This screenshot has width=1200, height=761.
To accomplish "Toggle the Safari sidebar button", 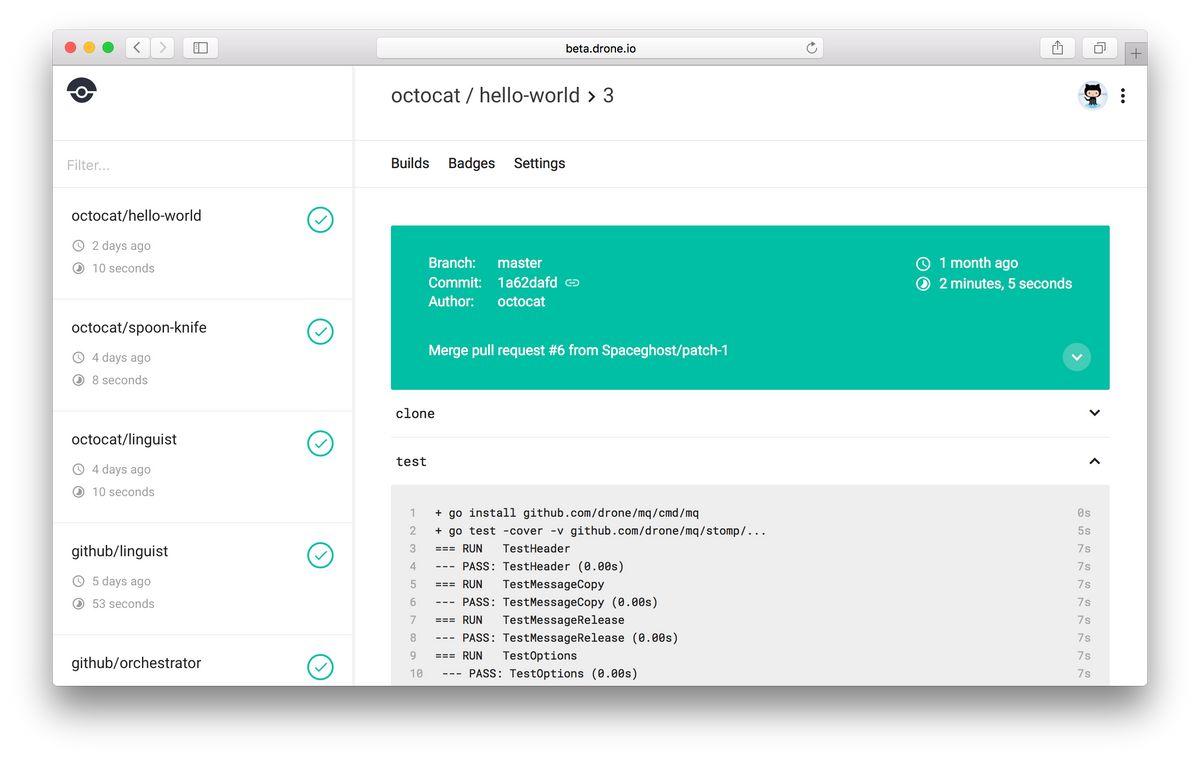I will point(200,47).
